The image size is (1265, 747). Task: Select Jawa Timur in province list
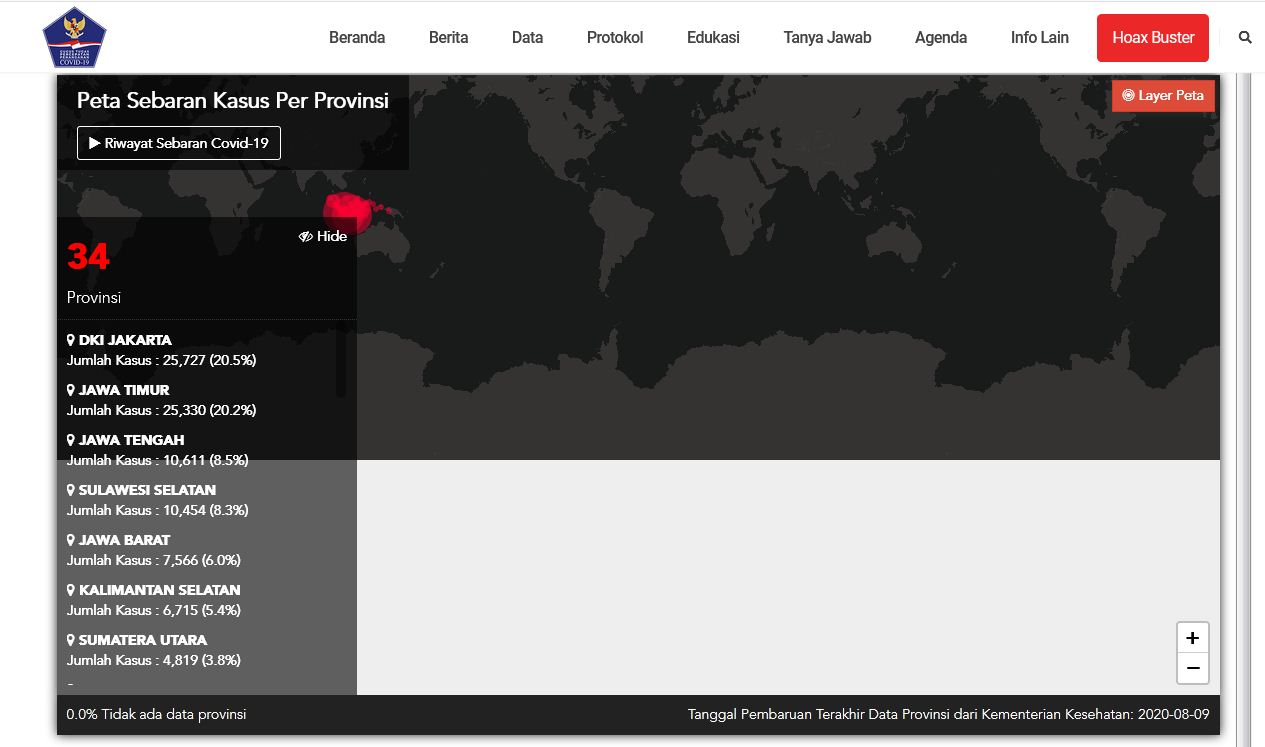[x=124, y=390]
